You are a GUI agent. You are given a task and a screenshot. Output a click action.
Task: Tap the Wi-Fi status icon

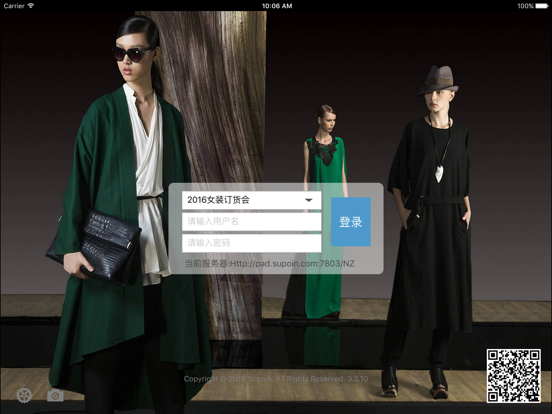coord(31,6)
